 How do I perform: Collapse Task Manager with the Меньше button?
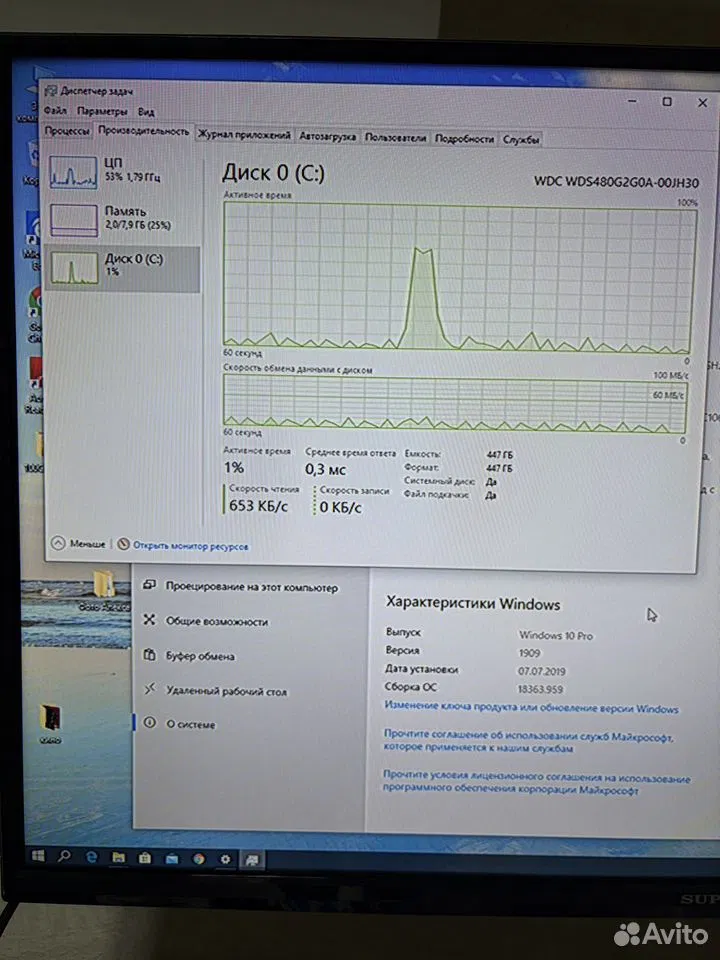pyautogui.click(x=78, y=543)
